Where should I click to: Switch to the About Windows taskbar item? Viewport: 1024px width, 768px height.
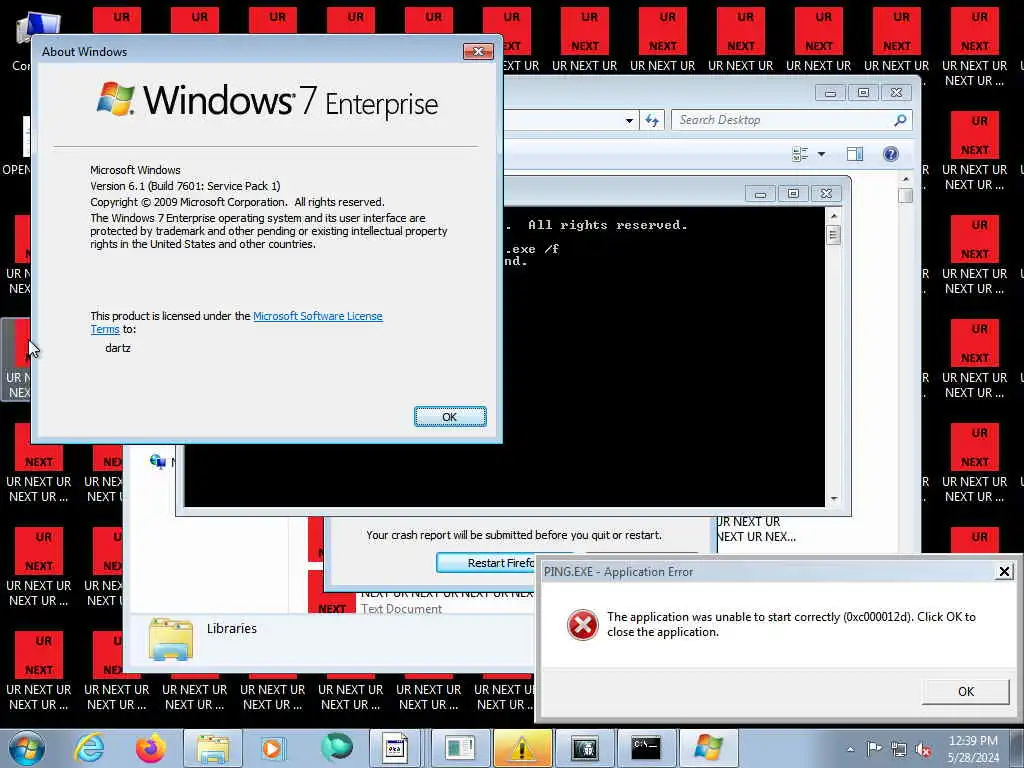[x=709, y=748]
